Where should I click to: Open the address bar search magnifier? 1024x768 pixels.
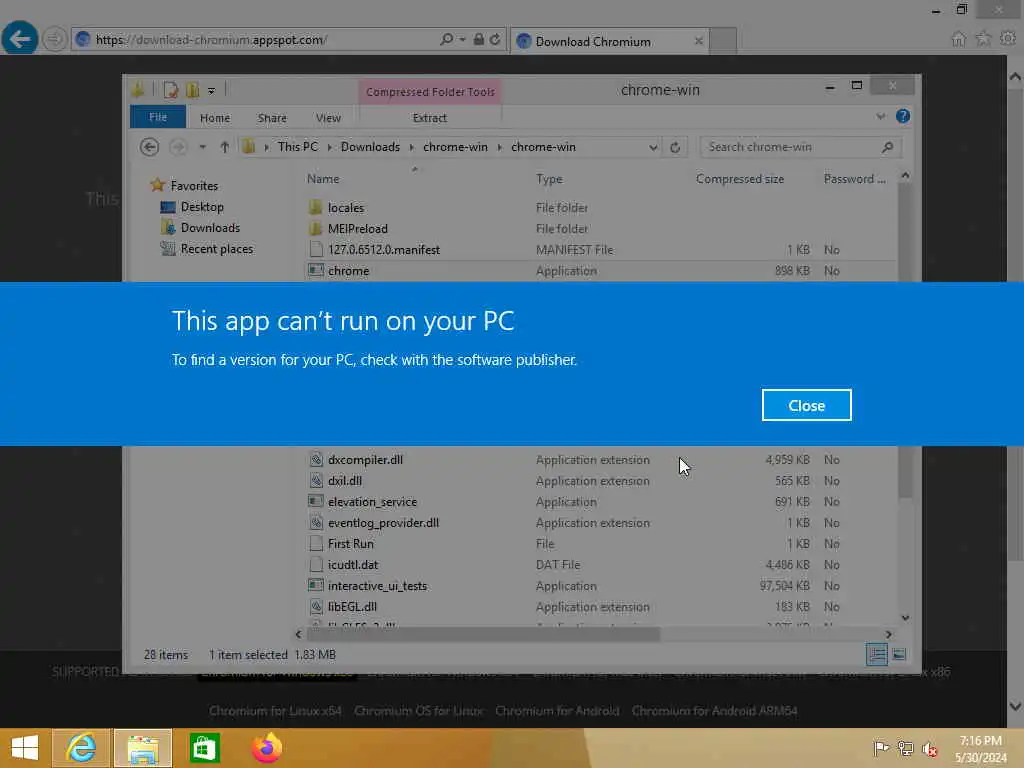click(447, 39)
